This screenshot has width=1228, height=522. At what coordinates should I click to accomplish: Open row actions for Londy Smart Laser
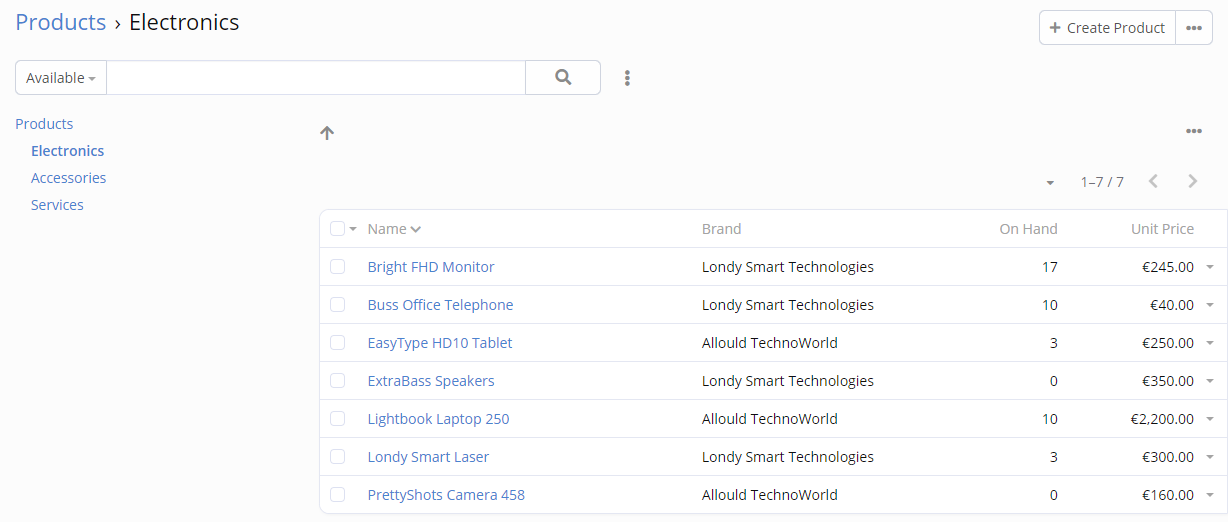(1210, 457)
